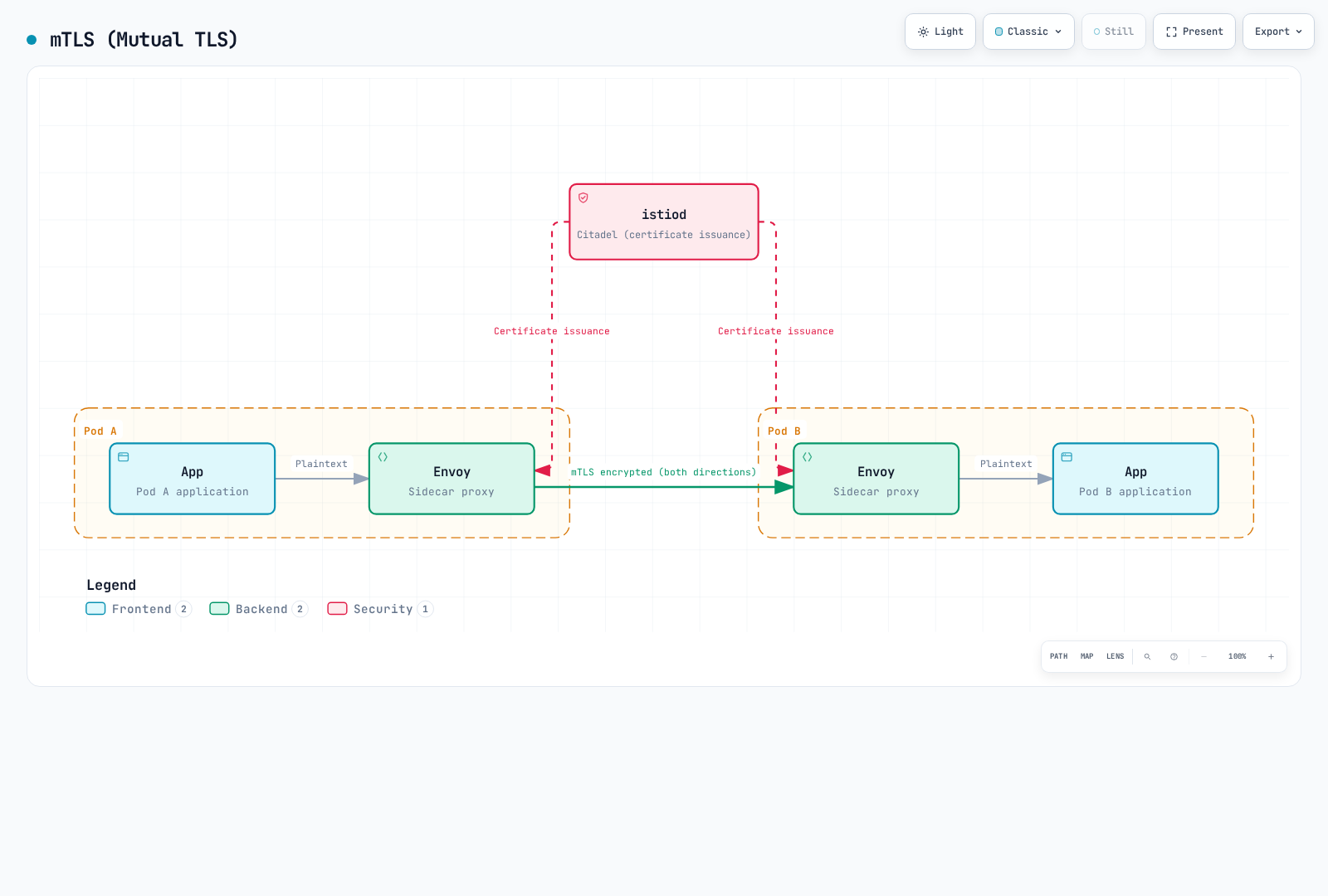The image size is (1328, 896).
Task: Filter by Security legend entry
Action: (380, 609)
